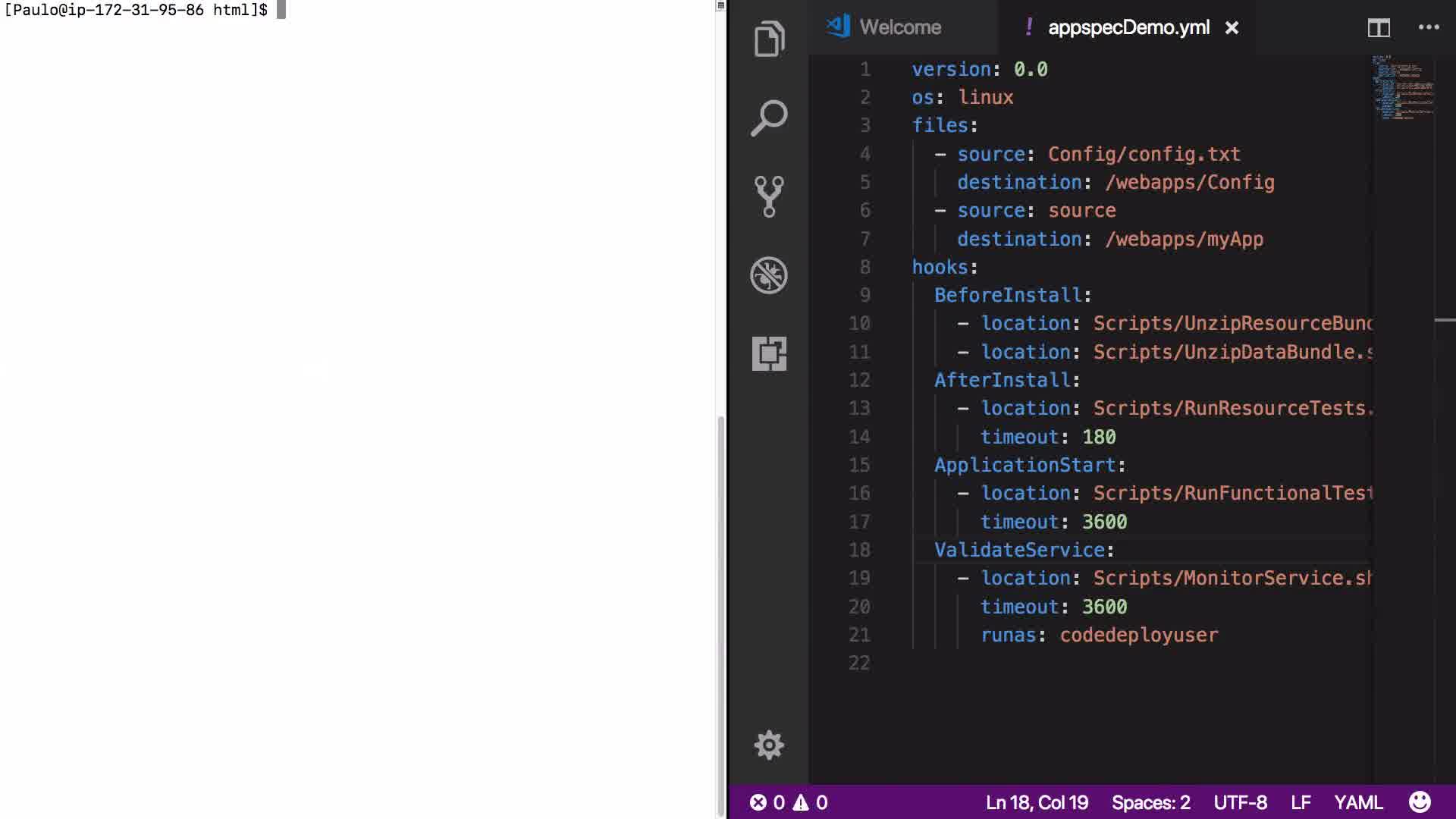Open the Explorer files view
This screenshot has height=819, width=1456.
769,39
